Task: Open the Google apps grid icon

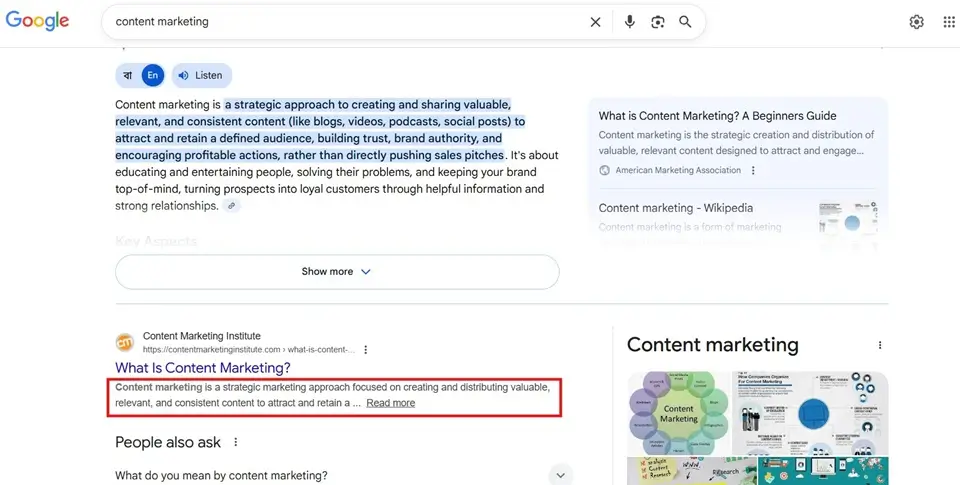Action: pyautogui.click(x=949, y=22)
